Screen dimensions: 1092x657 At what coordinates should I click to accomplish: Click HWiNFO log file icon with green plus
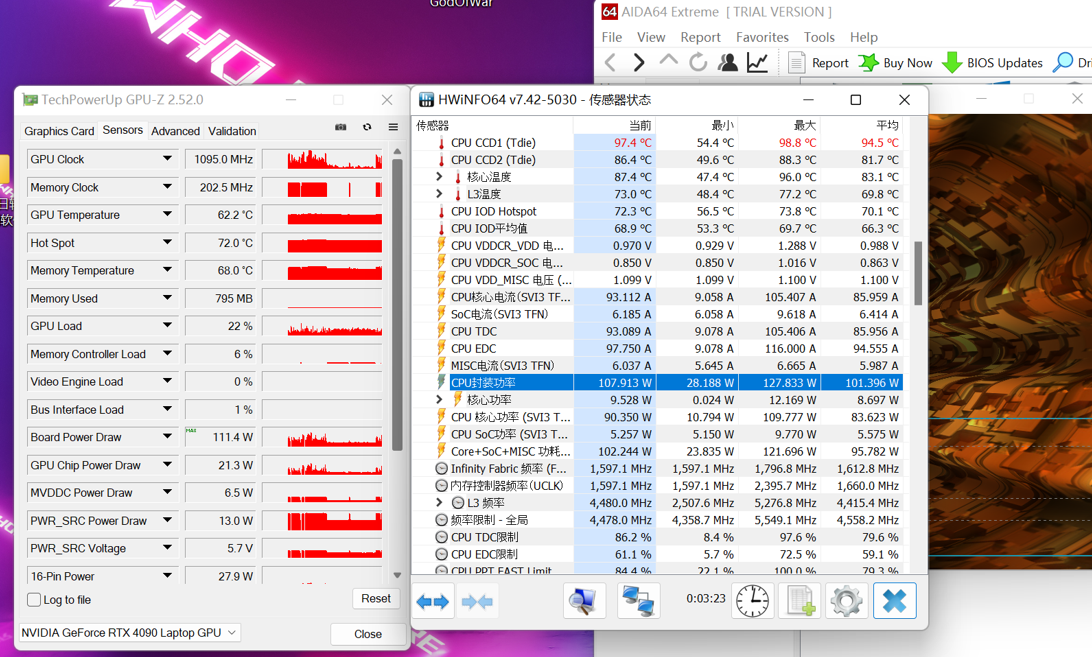800,600
